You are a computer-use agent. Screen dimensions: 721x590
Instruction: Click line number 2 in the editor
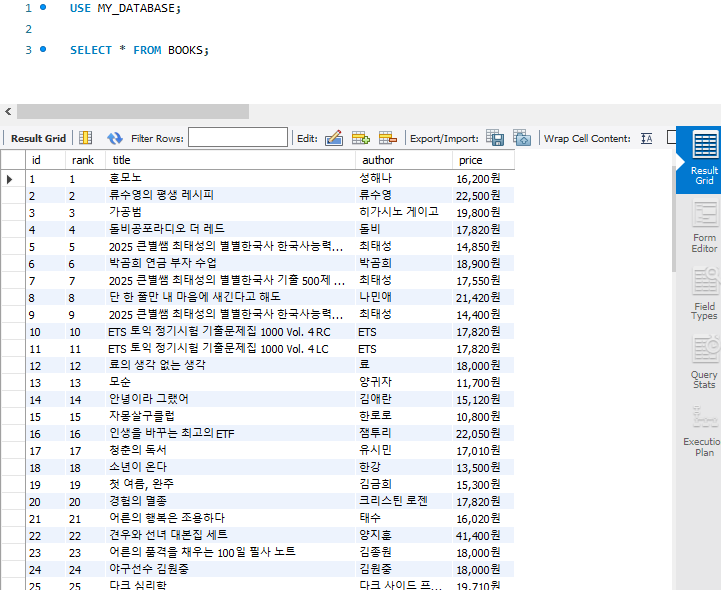click(29, 29)
